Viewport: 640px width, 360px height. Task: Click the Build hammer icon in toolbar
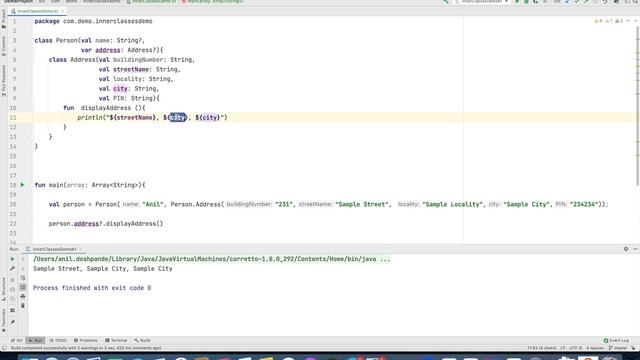(x=446, y=2)
